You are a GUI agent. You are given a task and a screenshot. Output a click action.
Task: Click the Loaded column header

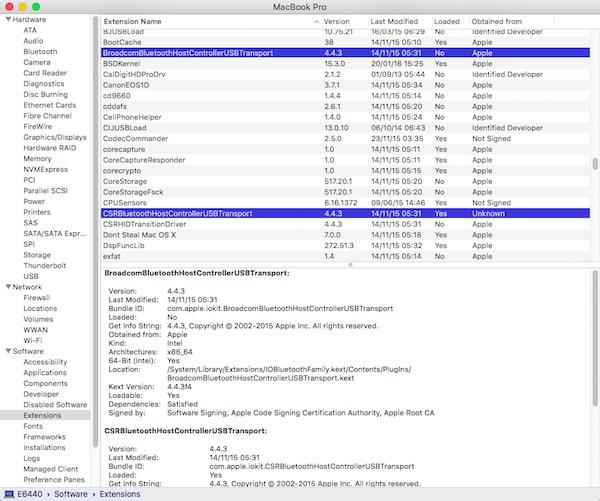tap(447, 21)
